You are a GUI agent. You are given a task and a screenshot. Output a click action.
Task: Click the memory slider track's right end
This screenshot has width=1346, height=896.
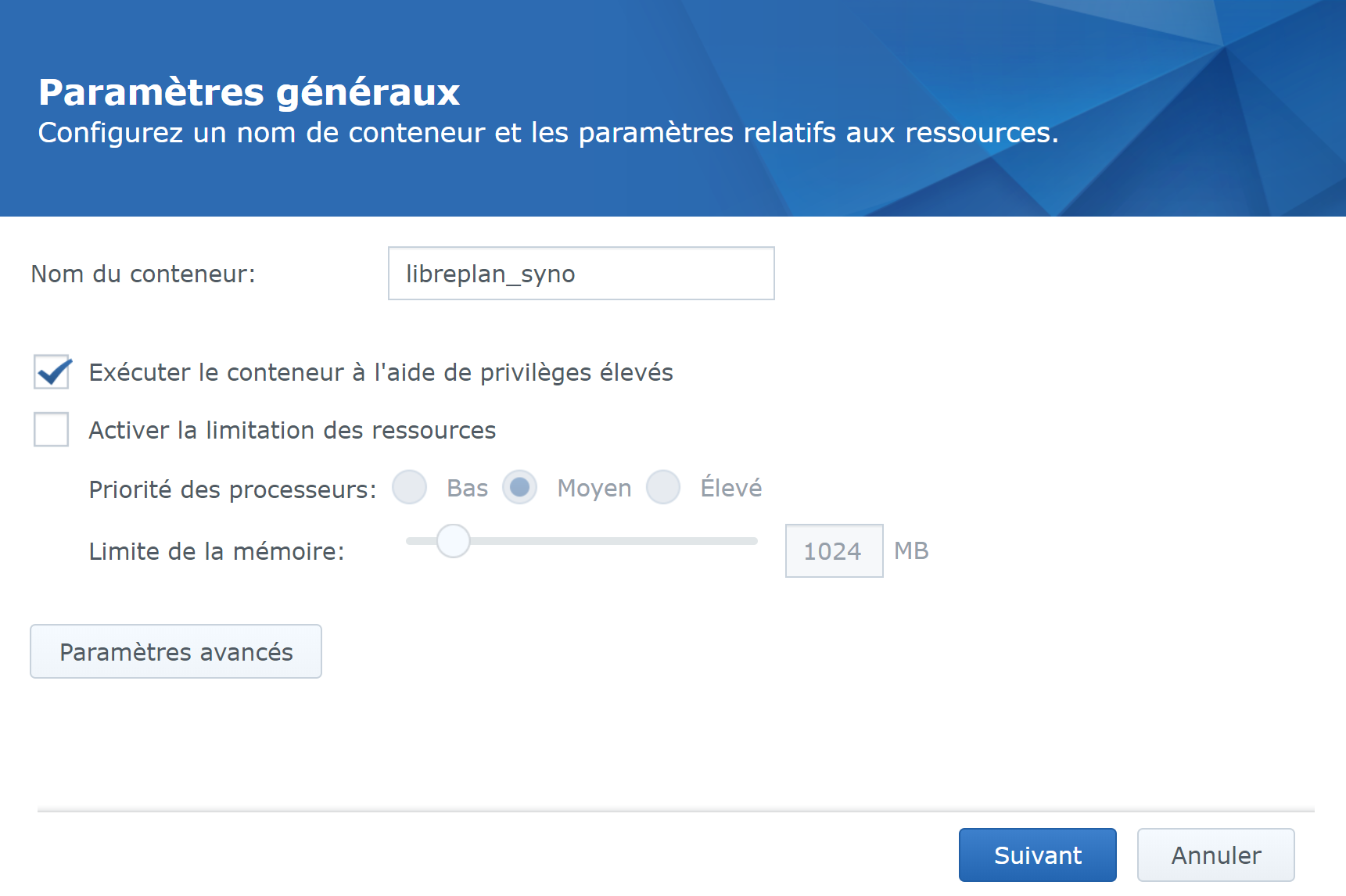coord(751,541)
